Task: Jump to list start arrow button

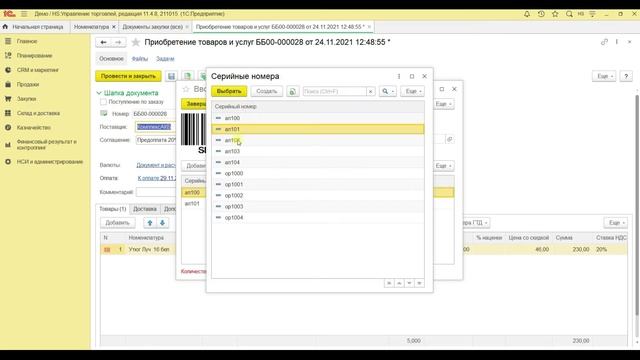Action: (389, 283)
